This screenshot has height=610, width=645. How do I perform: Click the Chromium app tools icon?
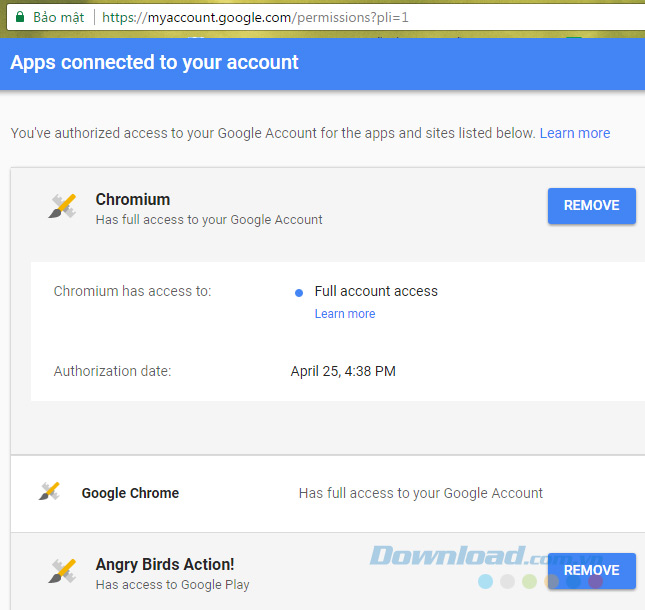click(x=62, y=207)
